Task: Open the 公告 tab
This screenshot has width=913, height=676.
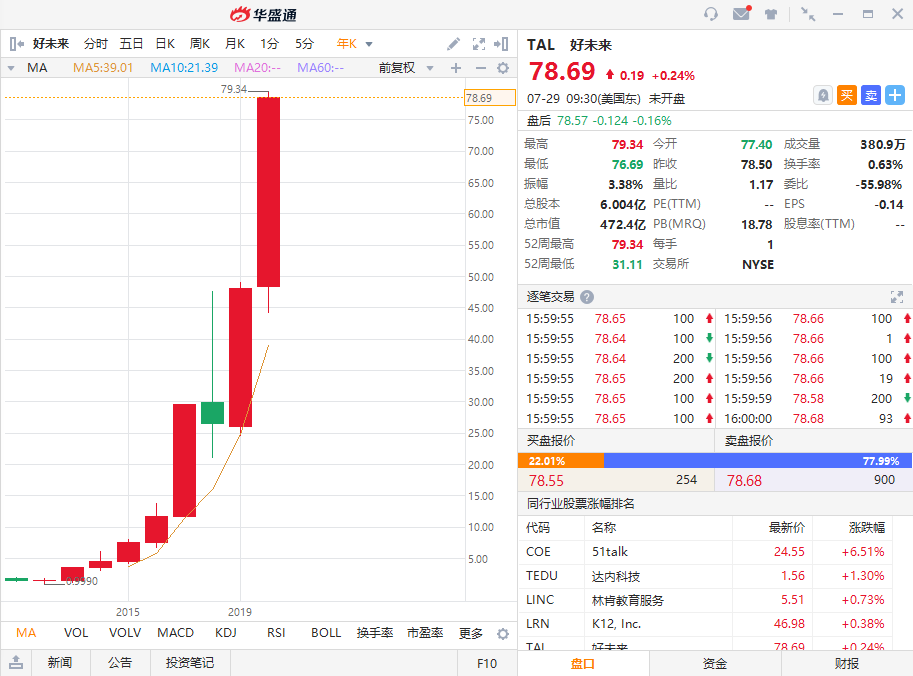Action: point(121,663)
